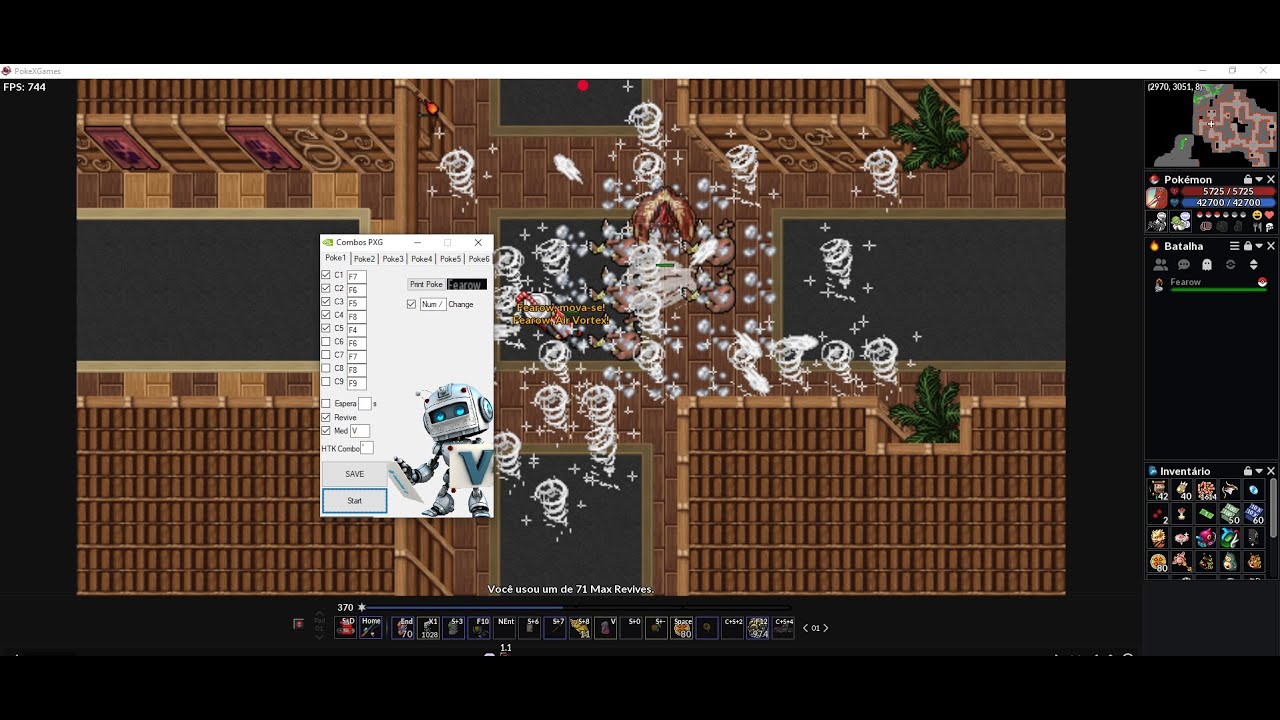This screenshot has width=1280, height=720.
Task: Click the Espera seconds input field
Action: (365, 404)
